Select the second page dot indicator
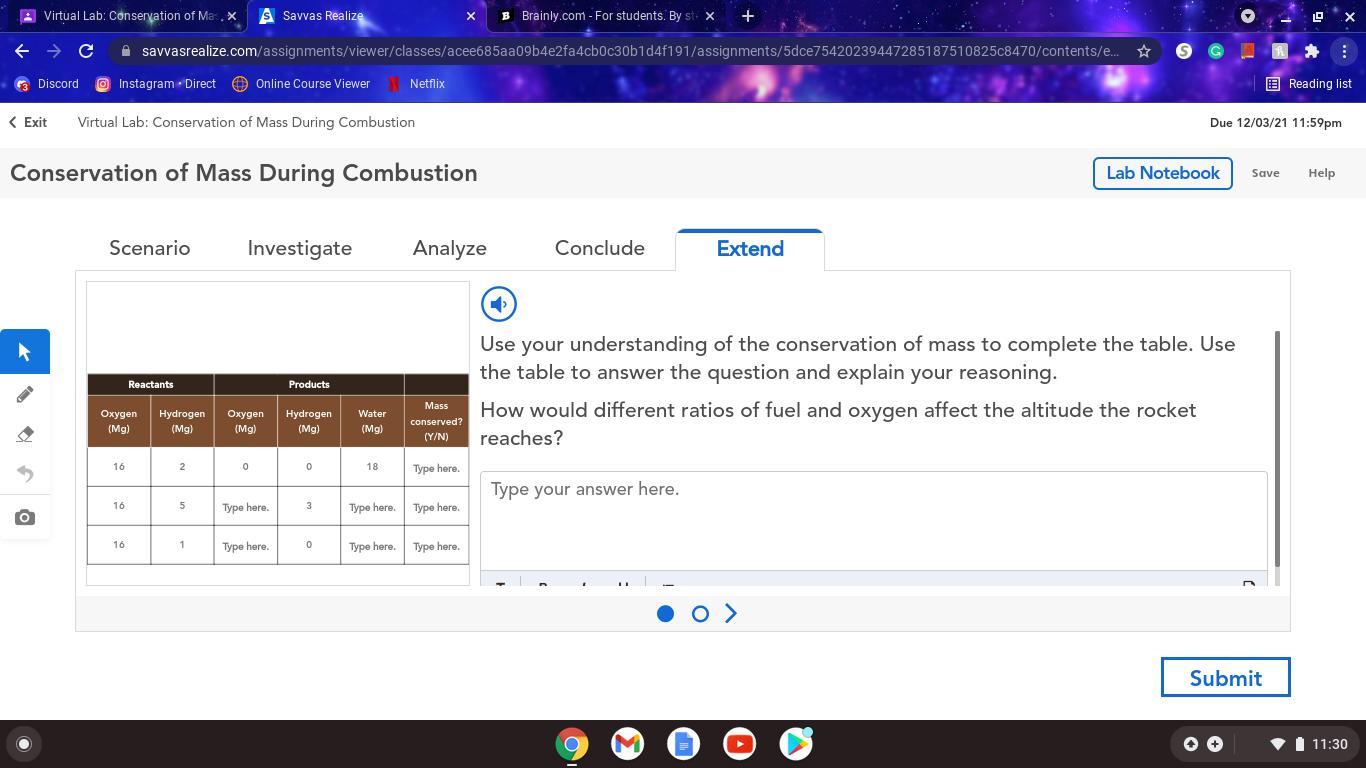The width and height of the screenshot is (1366, 768). click(700, 614)
